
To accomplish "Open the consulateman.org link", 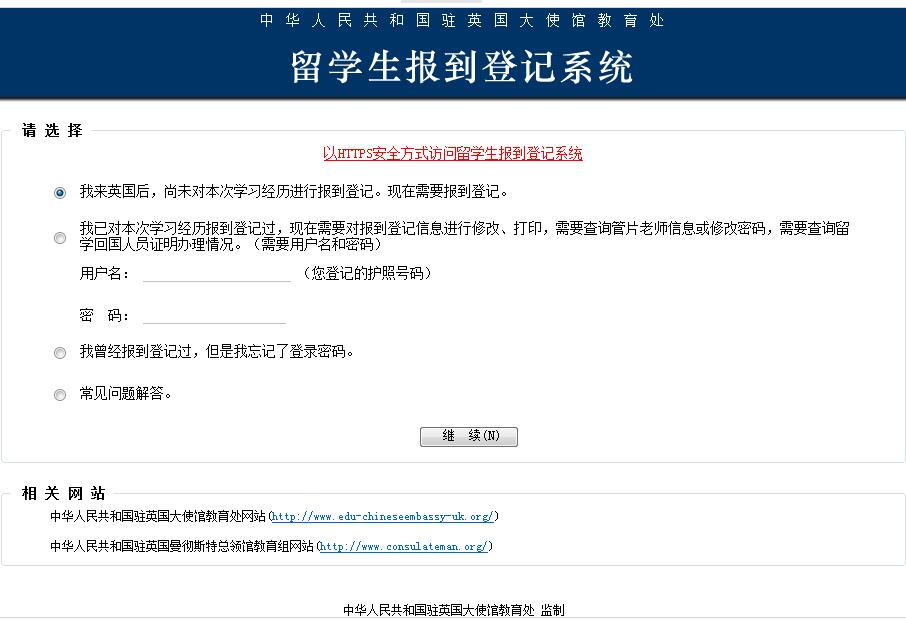I will coord(404,546).
